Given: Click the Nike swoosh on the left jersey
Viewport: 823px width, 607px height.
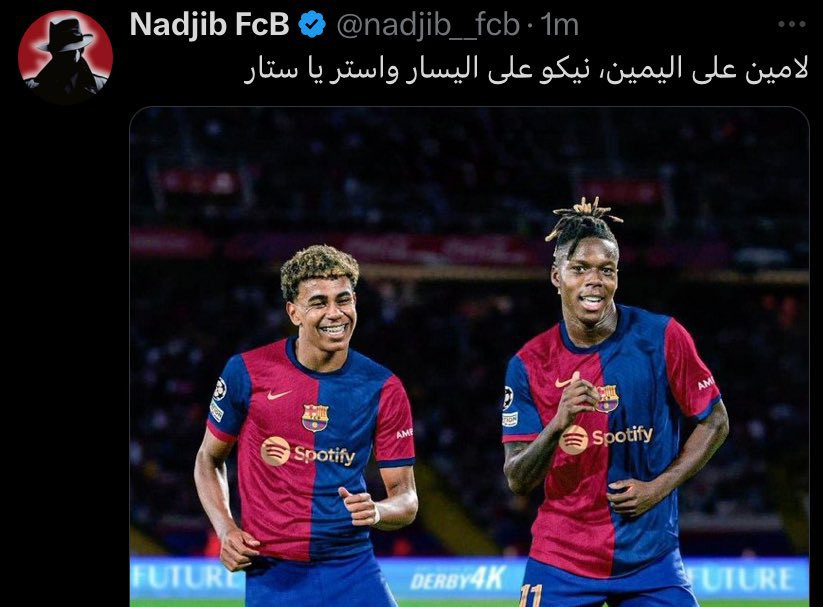Looking at the screenshot, I should [279, 394].
